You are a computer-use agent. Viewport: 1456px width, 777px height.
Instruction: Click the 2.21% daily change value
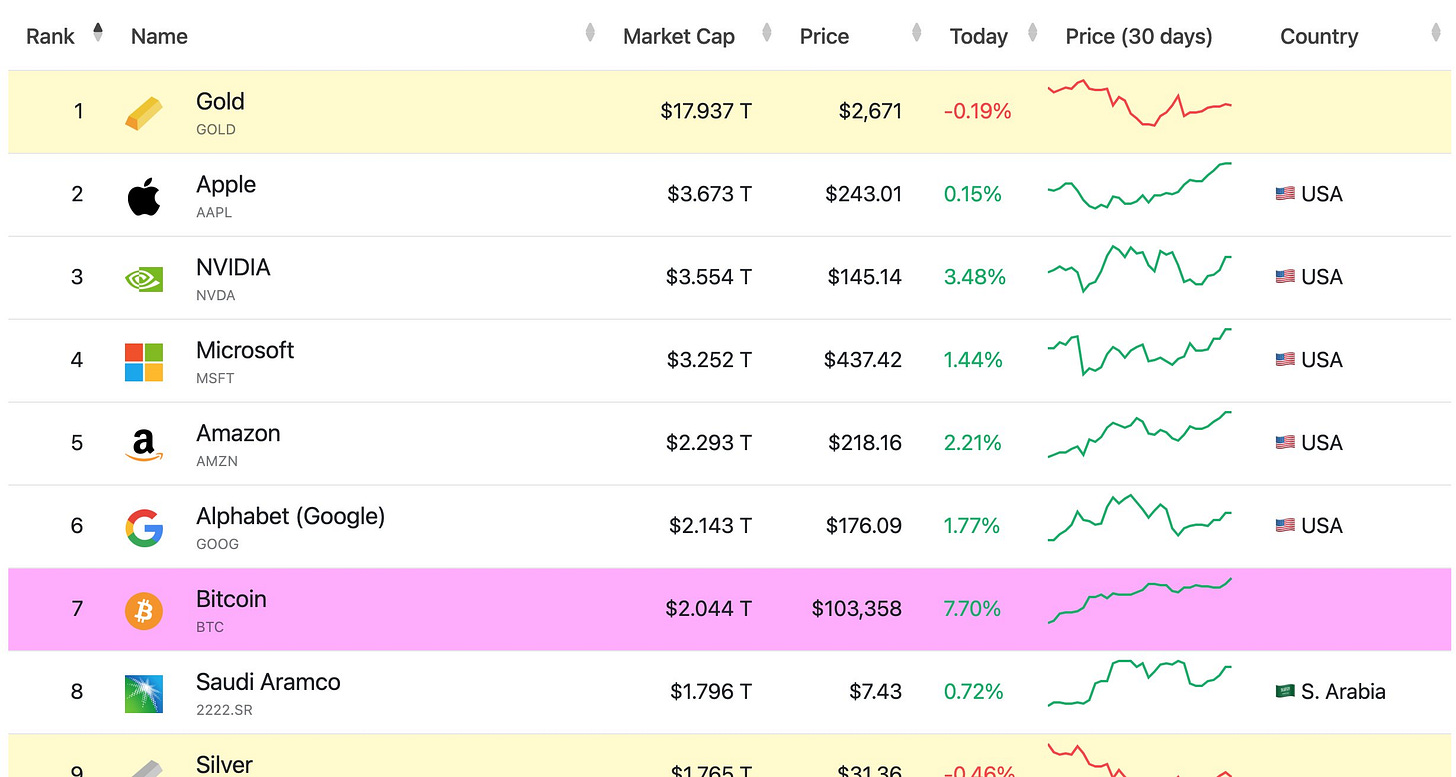tap(972, 443)
